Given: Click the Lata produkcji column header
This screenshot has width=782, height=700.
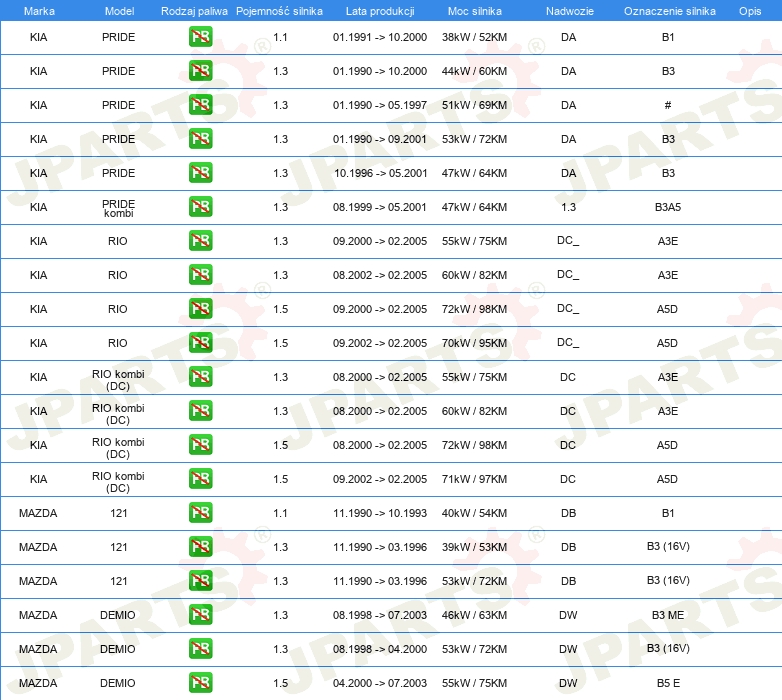Looking at the screenshot, I should click(380, 11).
